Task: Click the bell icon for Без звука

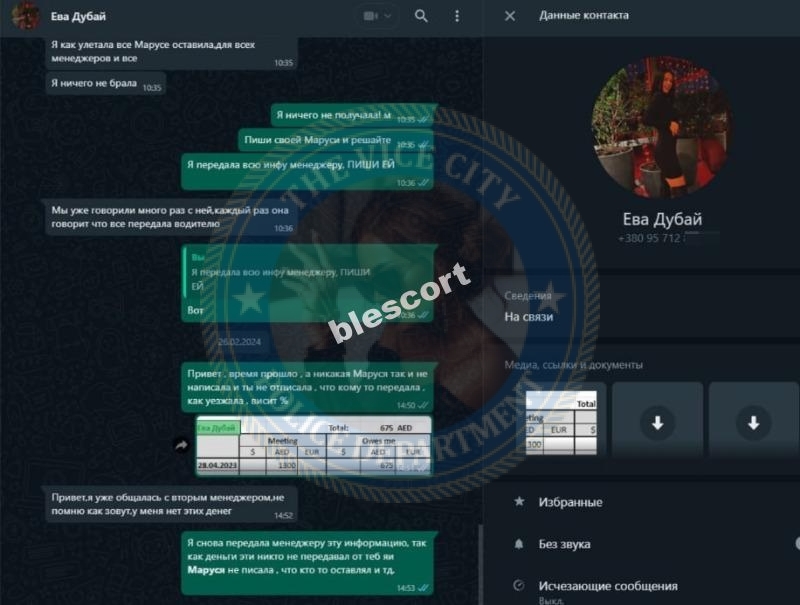Action: pyautogui.click(x=519, y=544)
